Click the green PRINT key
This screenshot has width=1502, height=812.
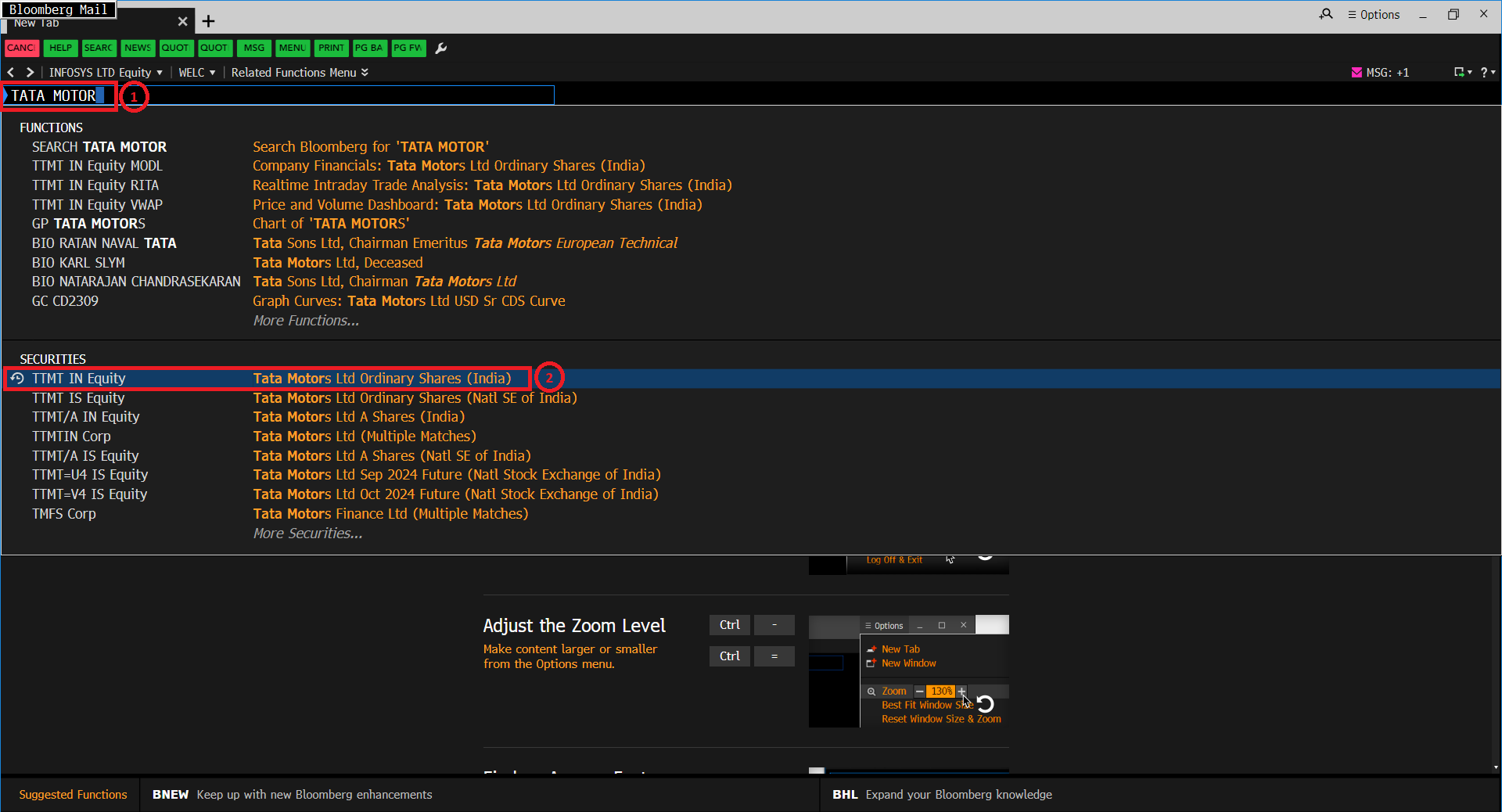[x=331, y=49]
